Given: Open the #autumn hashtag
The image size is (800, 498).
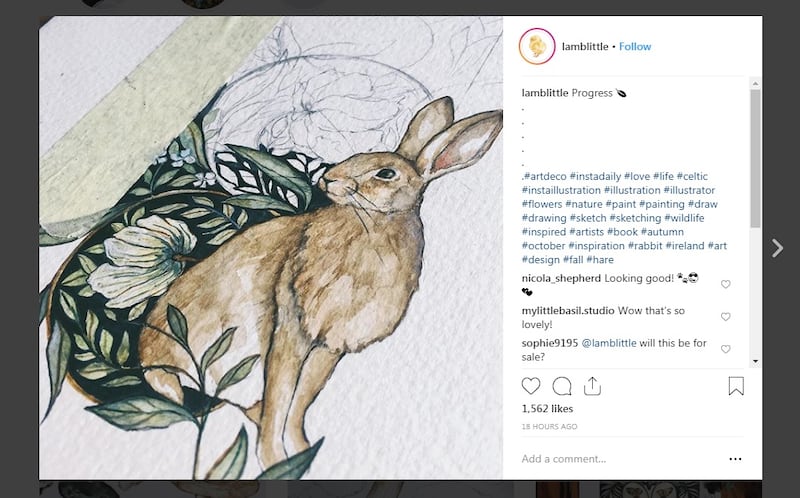Looking at the screenshot, I should 662,232.
